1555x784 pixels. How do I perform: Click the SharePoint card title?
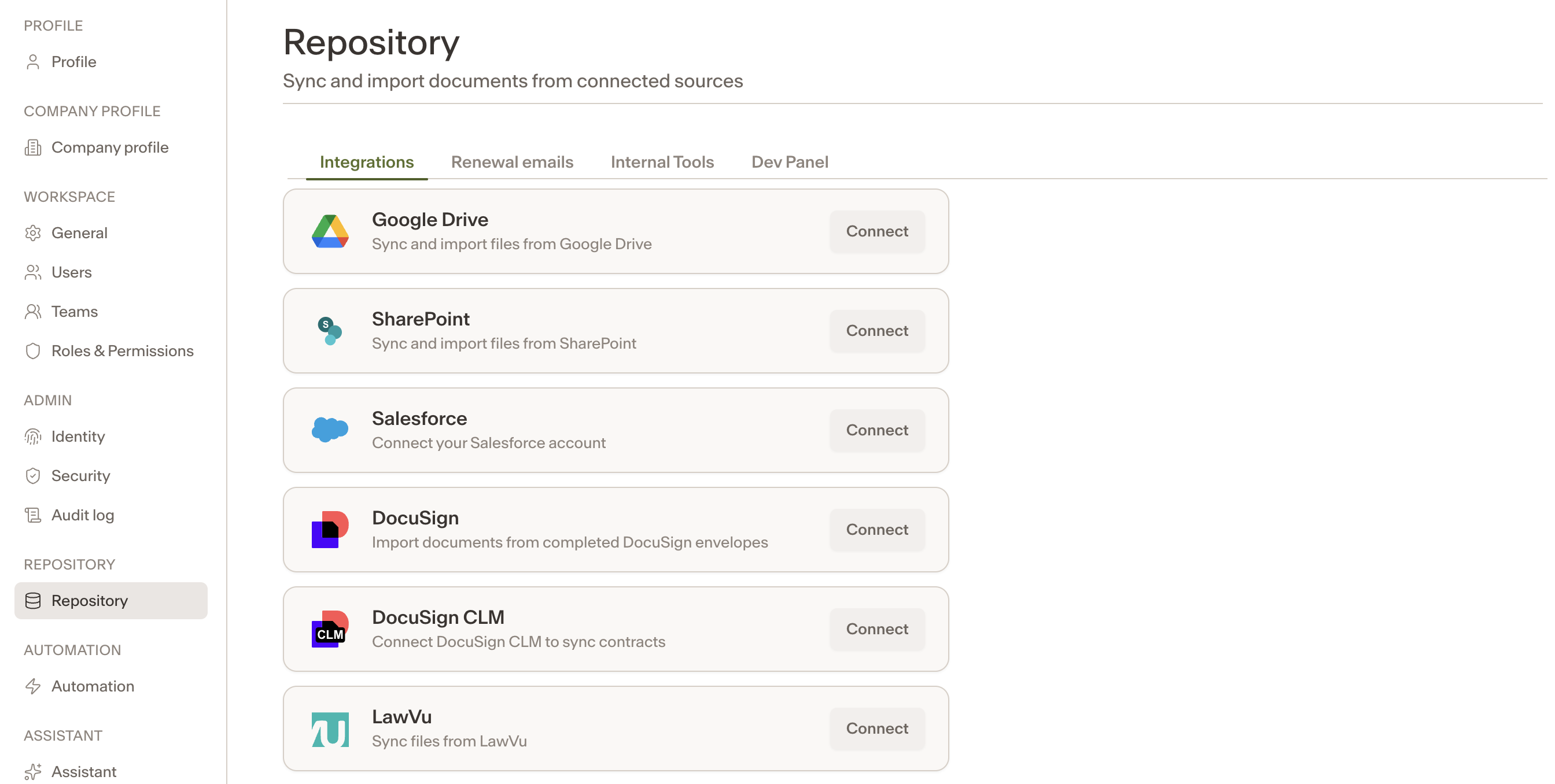point(421,320)
